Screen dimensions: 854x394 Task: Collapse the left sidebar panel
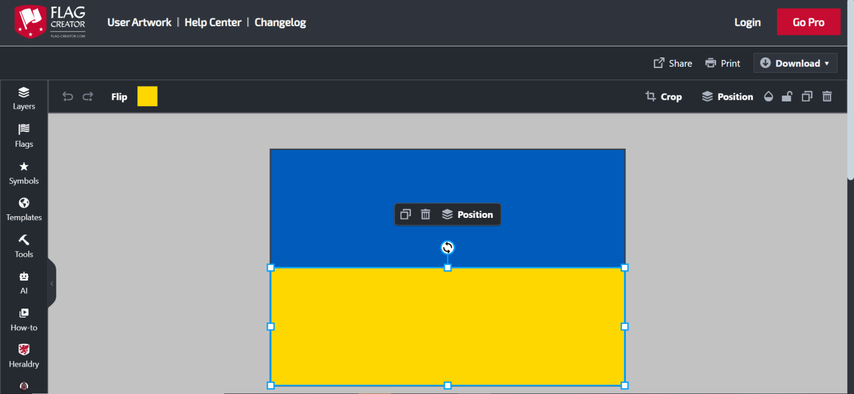coord(52,283)
